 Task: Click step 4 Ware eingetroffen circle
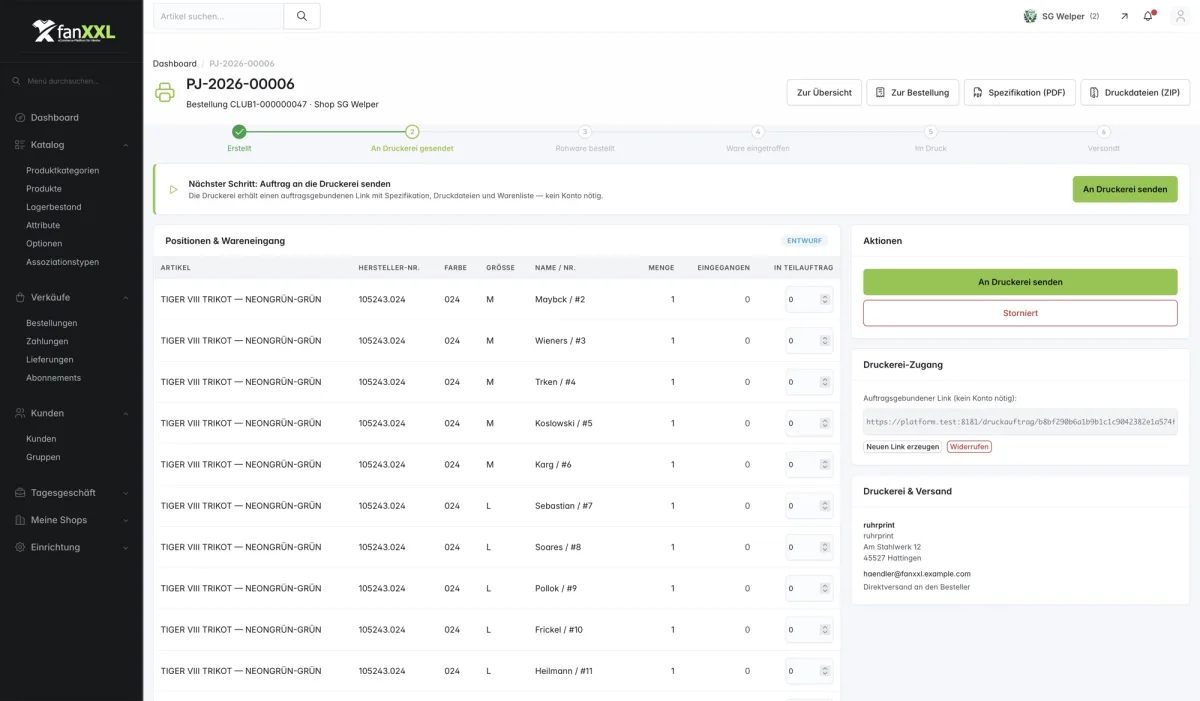(758, 131)
